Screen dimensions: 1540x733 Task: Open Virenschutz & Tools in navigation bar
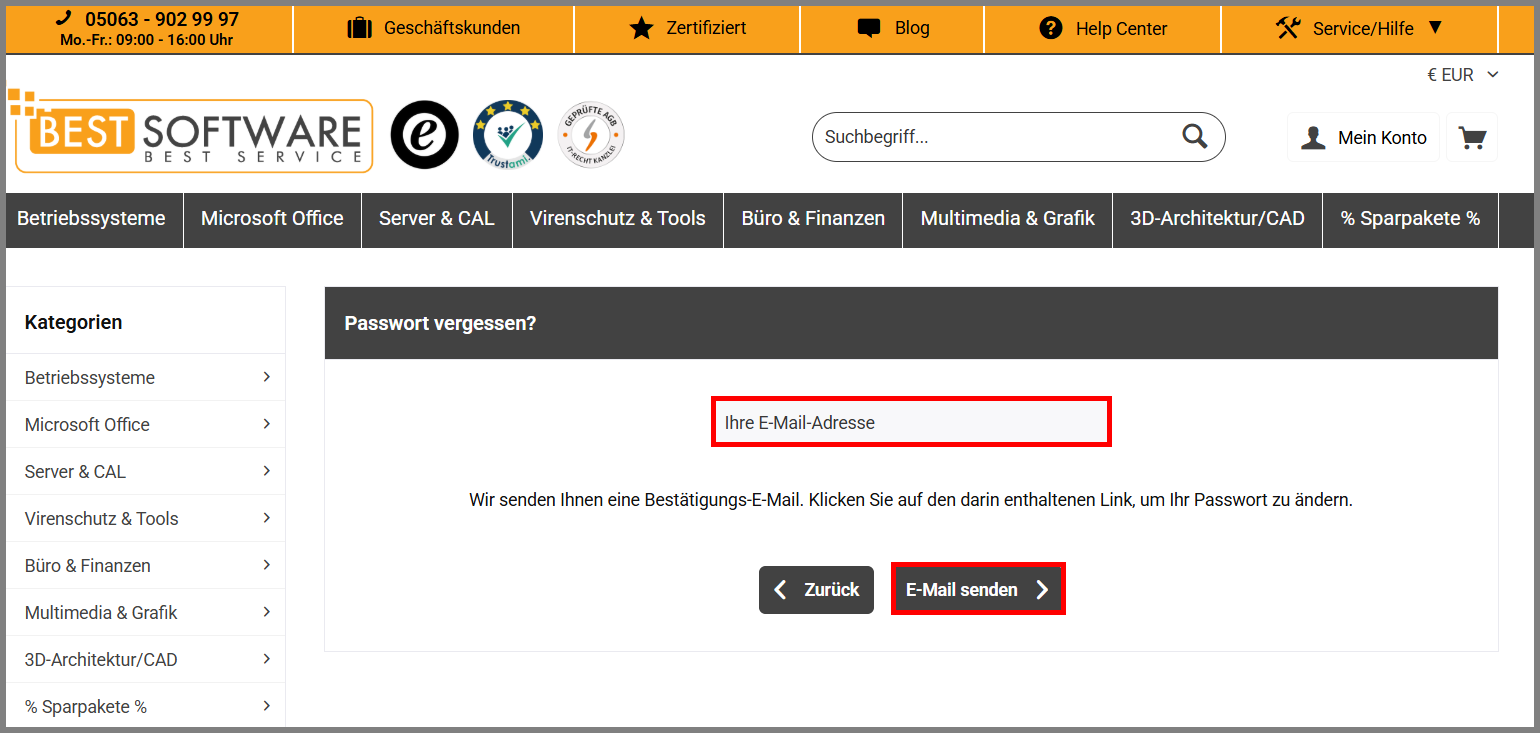tap(618, 219)
